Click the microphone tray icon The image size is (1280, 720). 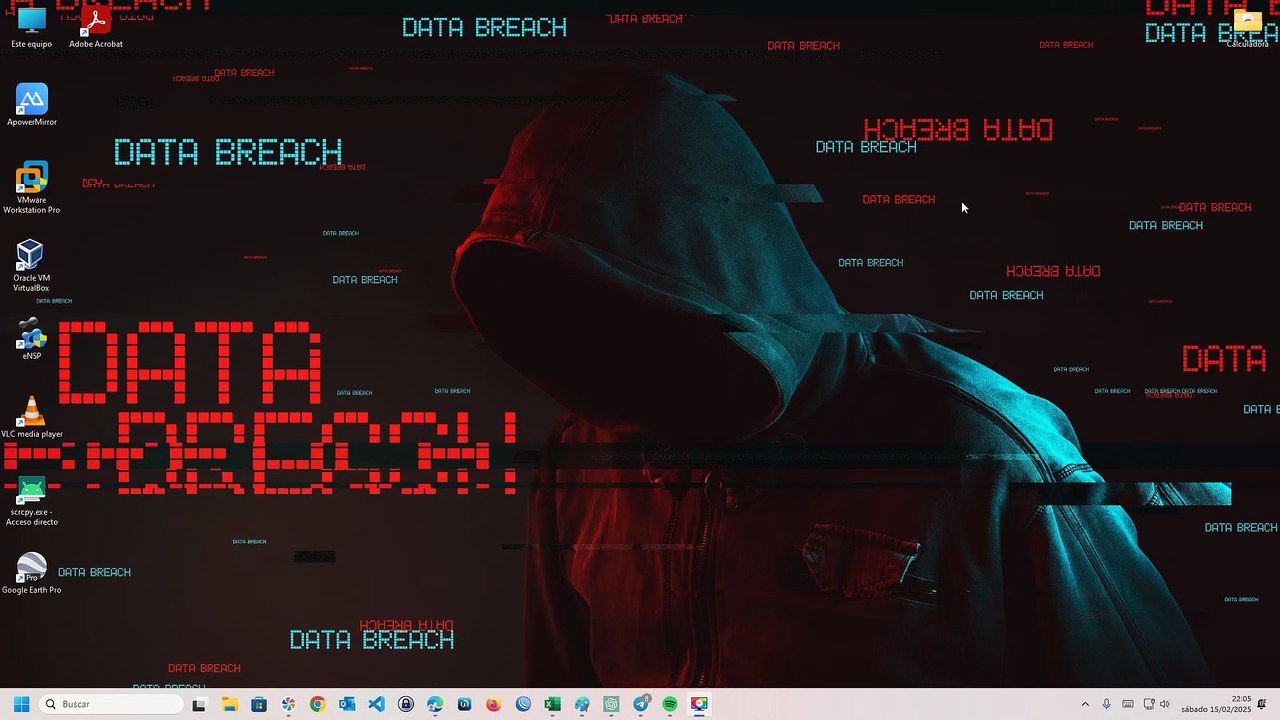click(1107, 704)
